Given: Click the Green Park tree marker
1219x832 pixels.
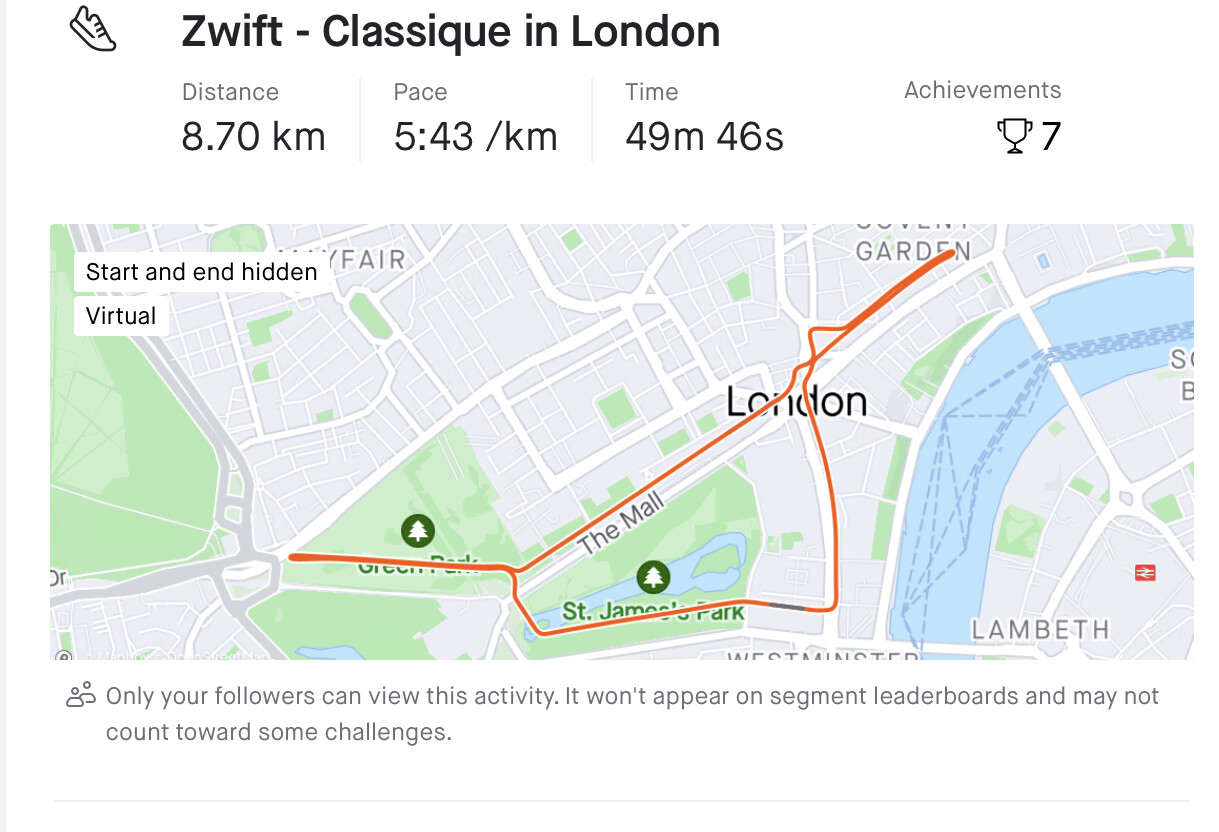Looking at the screenshot, I should click(x=417, y=531).
